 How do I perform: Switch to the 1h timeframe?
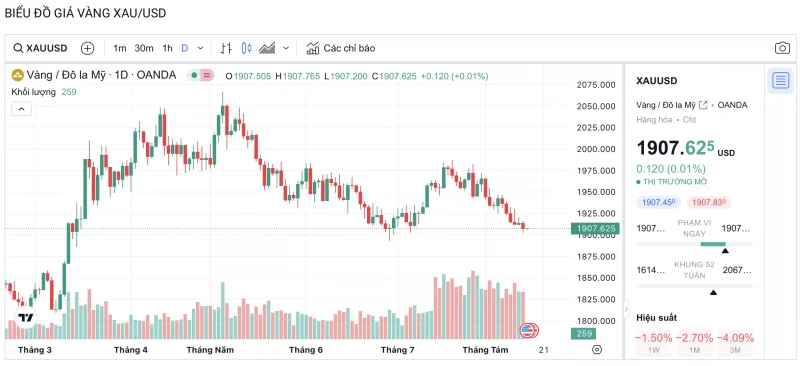coord(167,48)
